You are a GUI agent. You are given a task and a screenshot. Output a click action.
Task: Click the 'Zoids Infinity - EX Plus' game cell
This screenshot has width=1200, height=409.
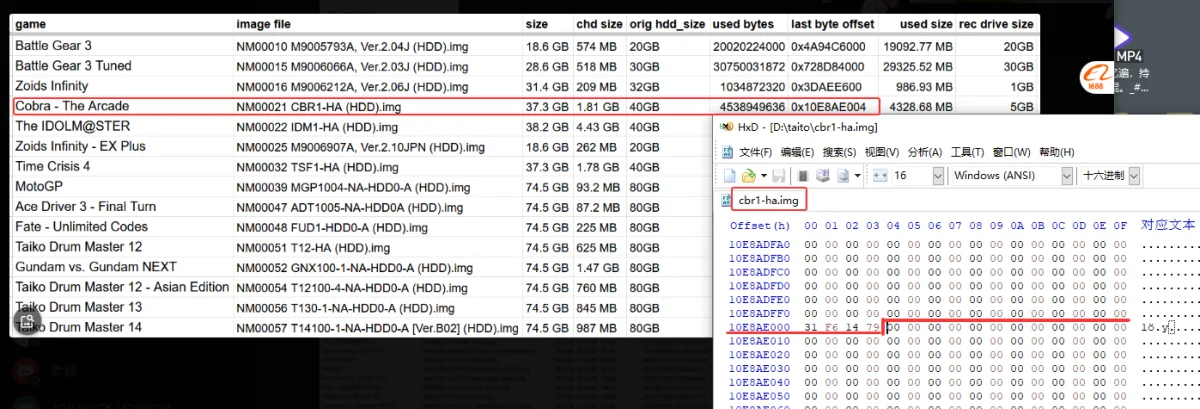click(80, 146)
